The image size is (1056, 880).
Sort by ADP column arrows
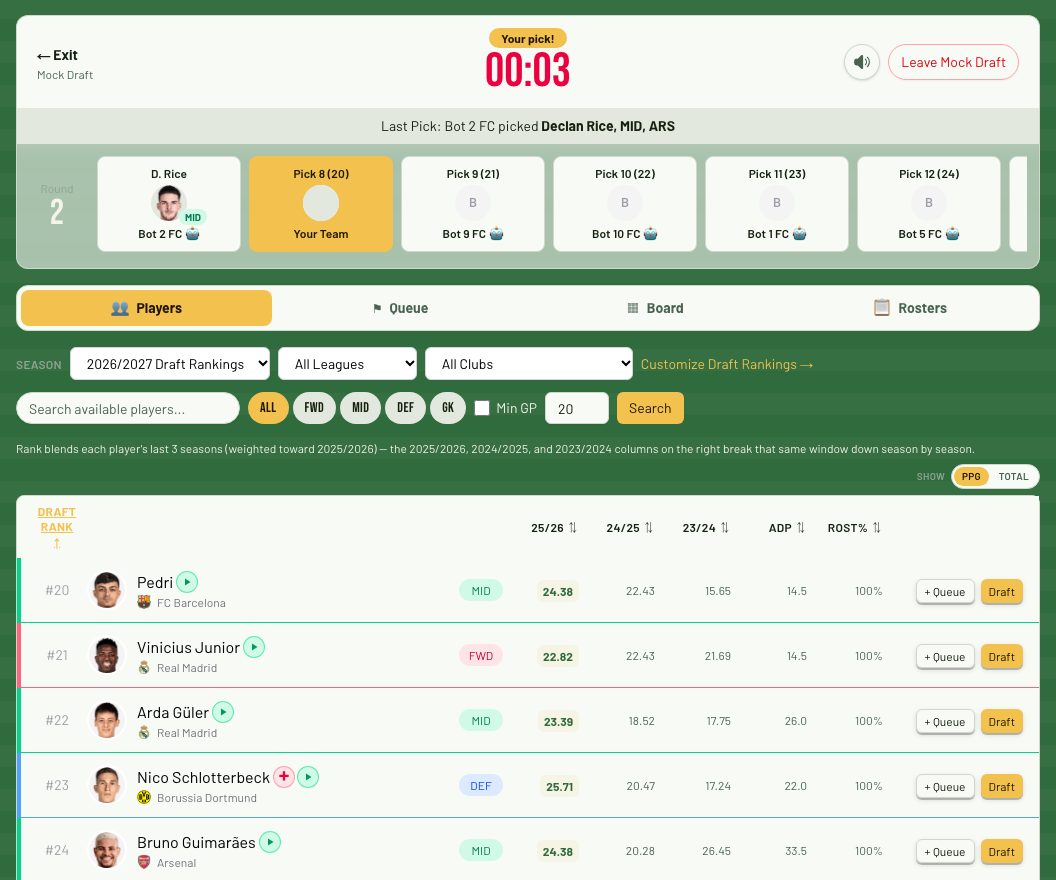(x=801, y=528)
